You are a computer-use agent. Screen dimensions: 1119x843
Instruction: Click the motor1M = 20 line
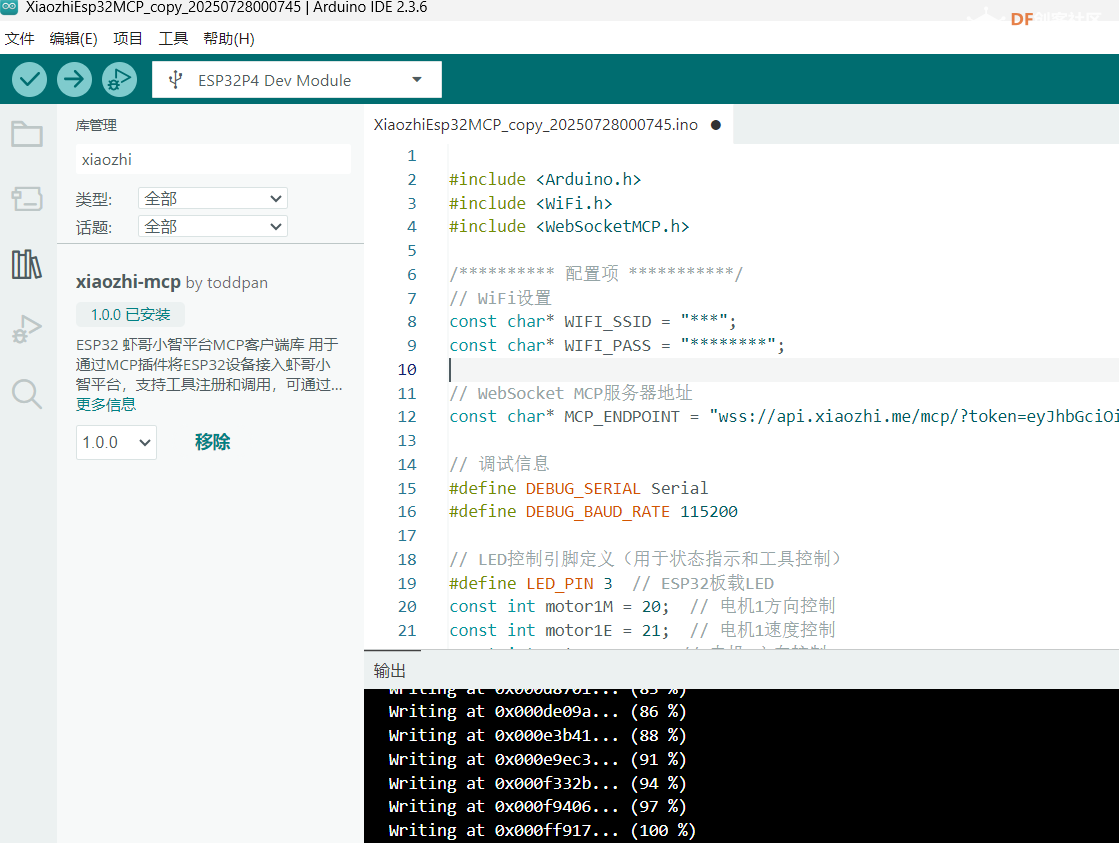point(642,607)
